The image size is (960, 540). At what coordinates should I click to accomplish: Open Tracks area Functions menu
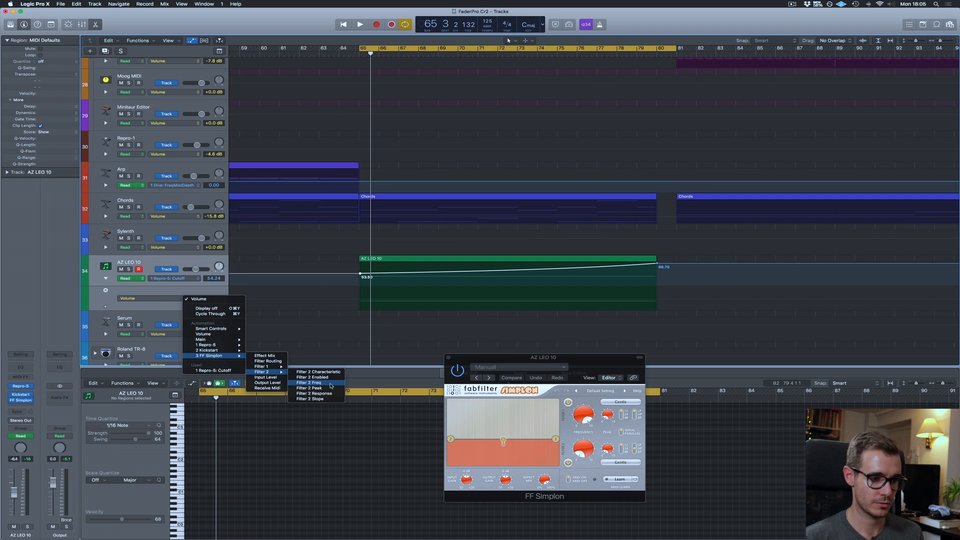138,40
